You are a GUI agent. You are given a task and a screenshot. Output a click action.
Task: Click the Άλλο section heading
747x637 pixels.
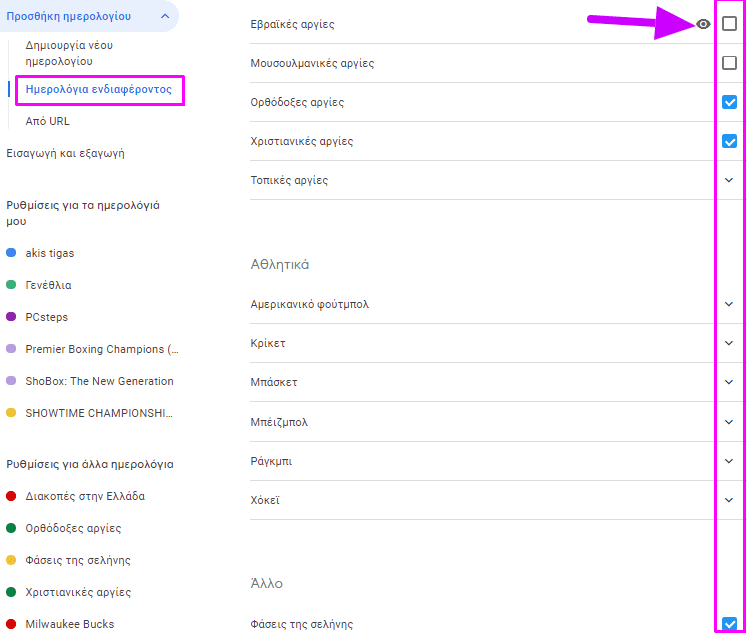tap(267, 584)
